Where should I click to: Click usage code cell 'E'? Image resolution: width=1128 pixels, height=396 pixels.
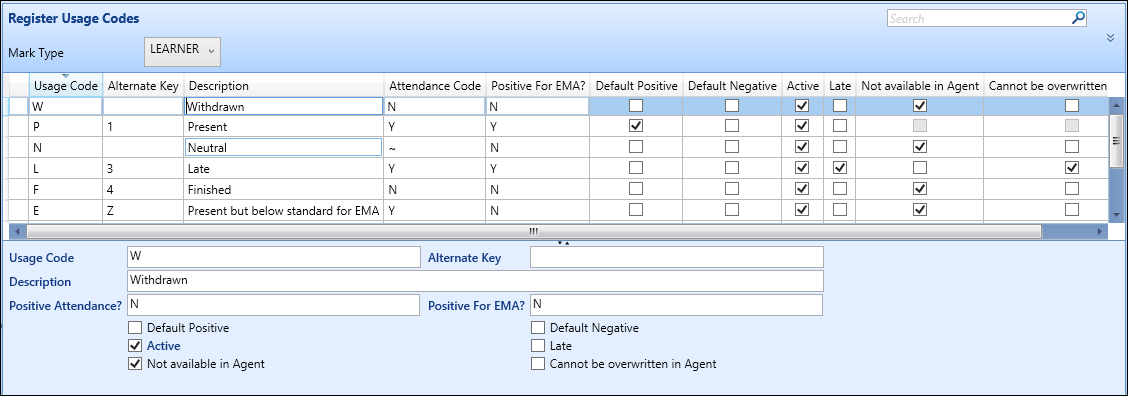click(x=65, y=210)
